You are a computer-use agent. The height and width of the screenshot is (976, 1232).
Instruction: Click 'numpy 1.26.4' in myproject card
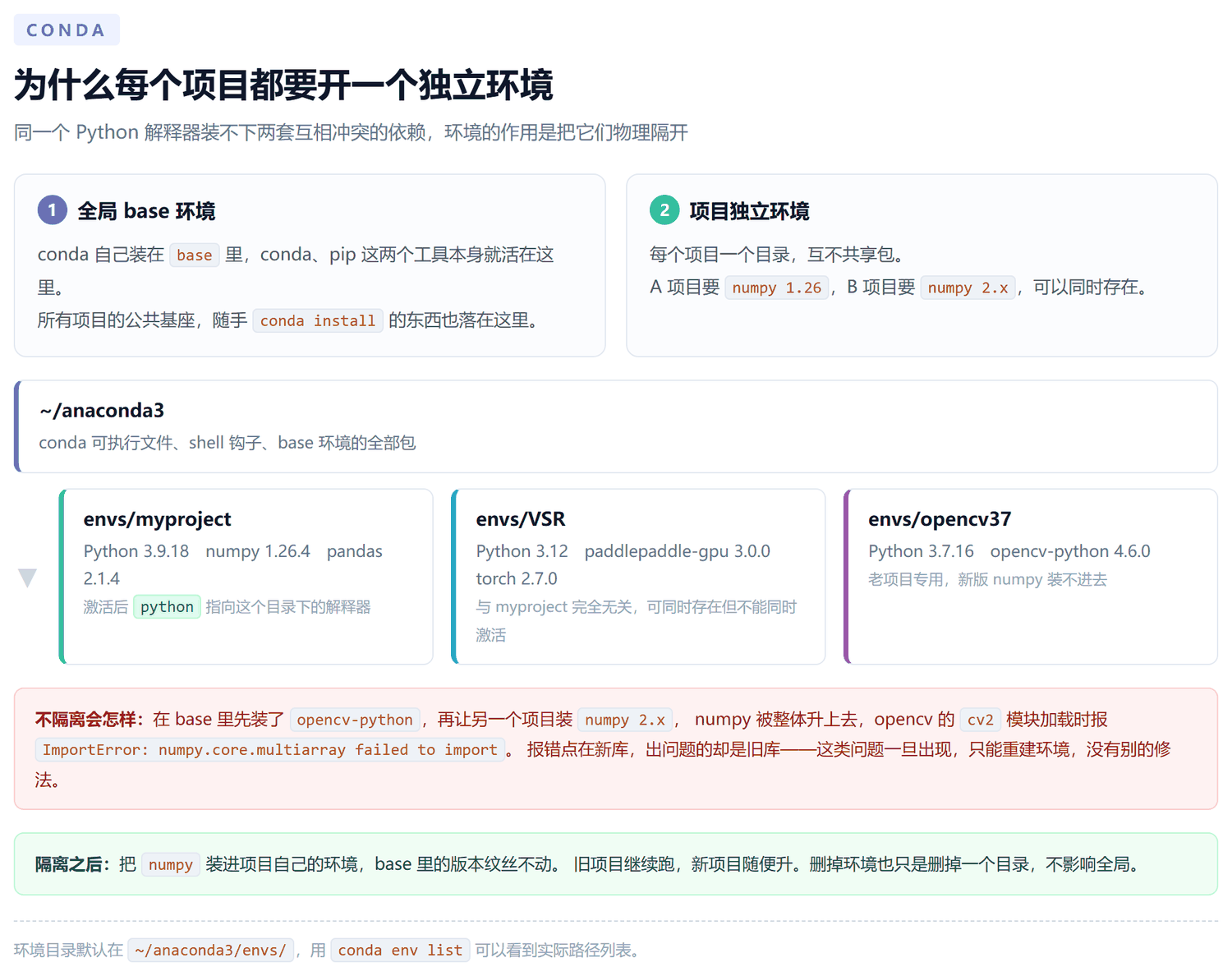258,551
